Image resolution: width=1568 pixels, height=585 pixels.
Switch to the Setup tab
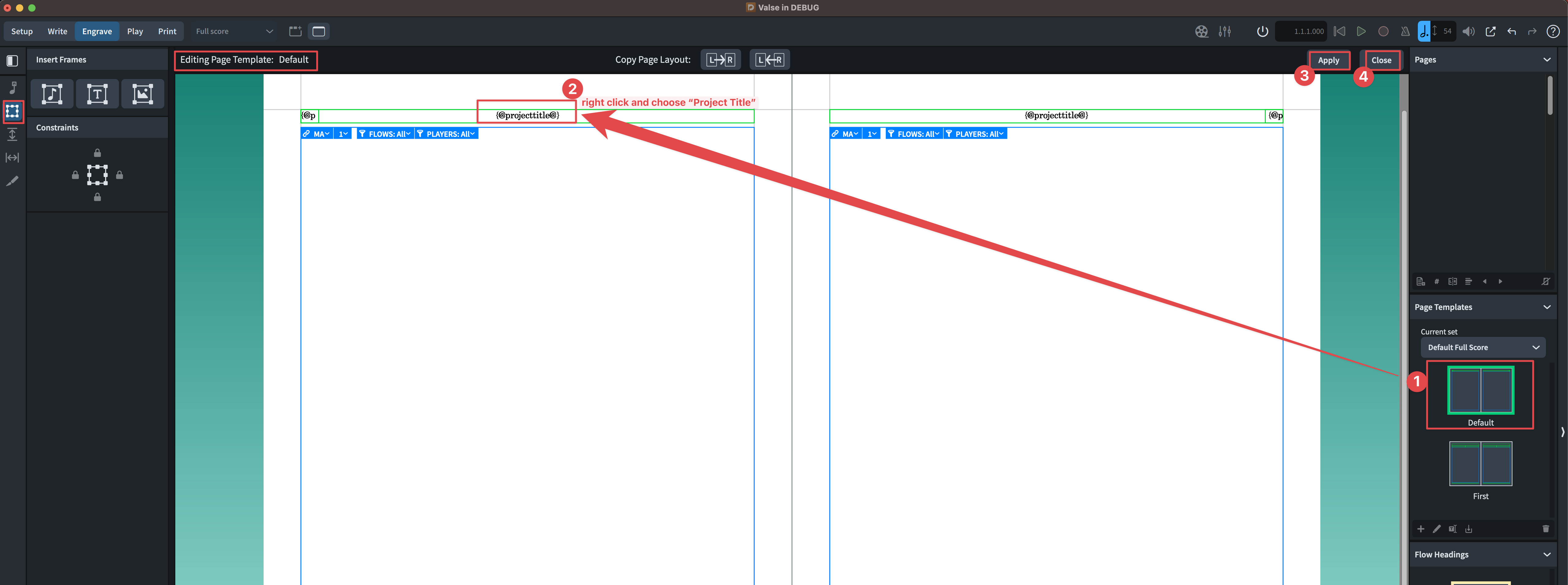pos(21,31)
